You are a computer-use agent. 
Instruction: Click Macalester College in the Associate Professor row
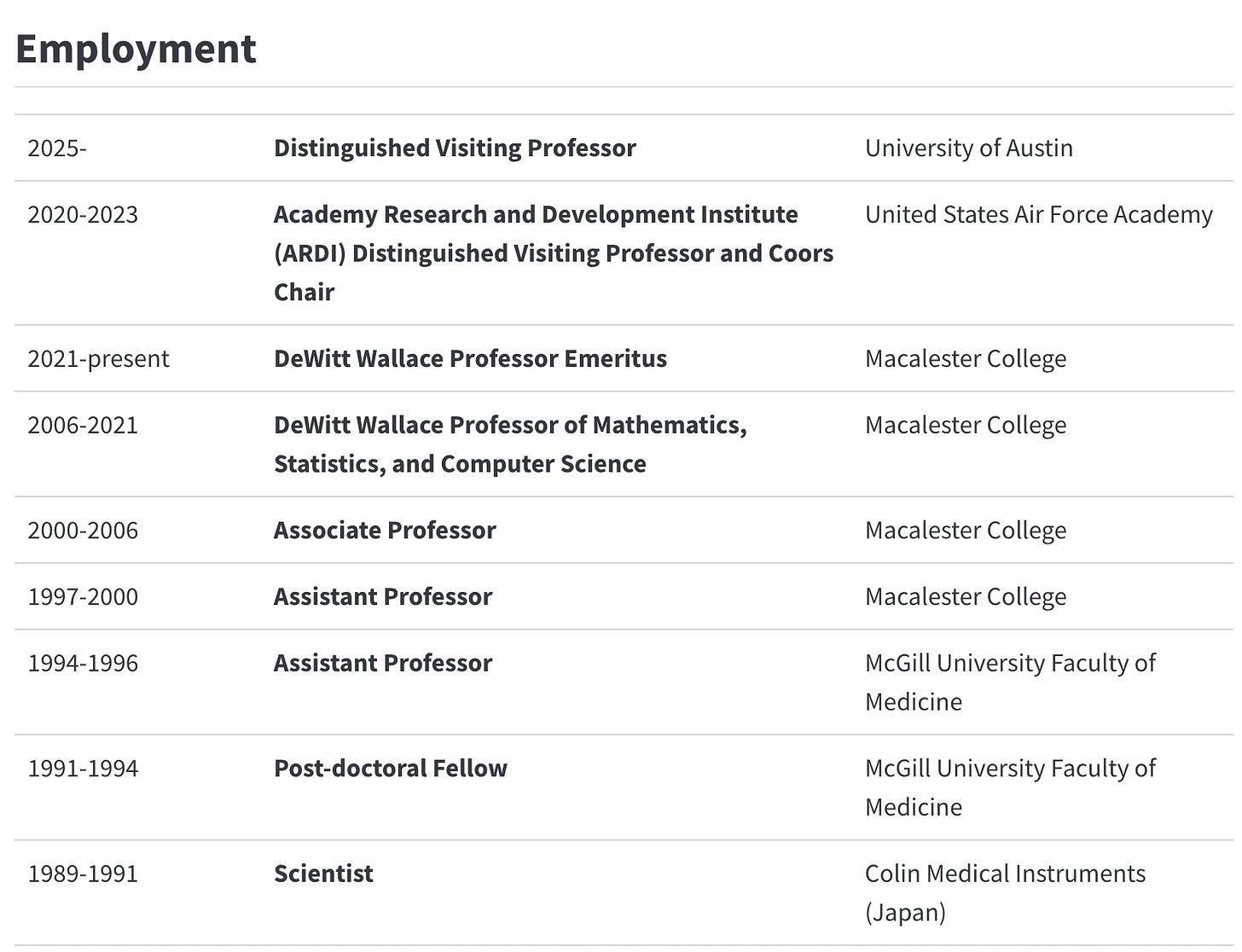click(x=965, y=531)
